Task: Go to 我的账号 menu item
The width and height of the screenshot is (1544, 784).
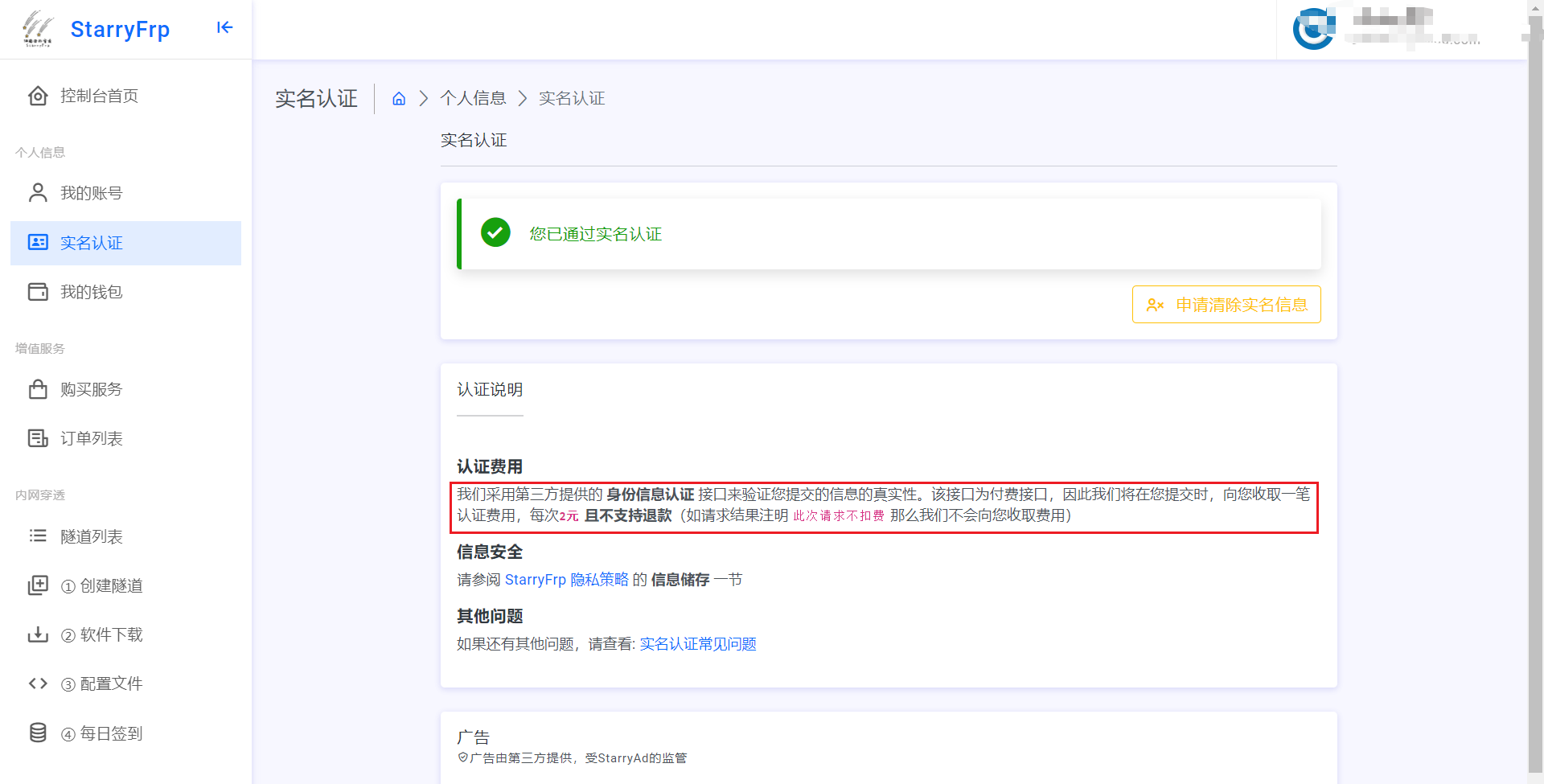Action: point(125,193)
